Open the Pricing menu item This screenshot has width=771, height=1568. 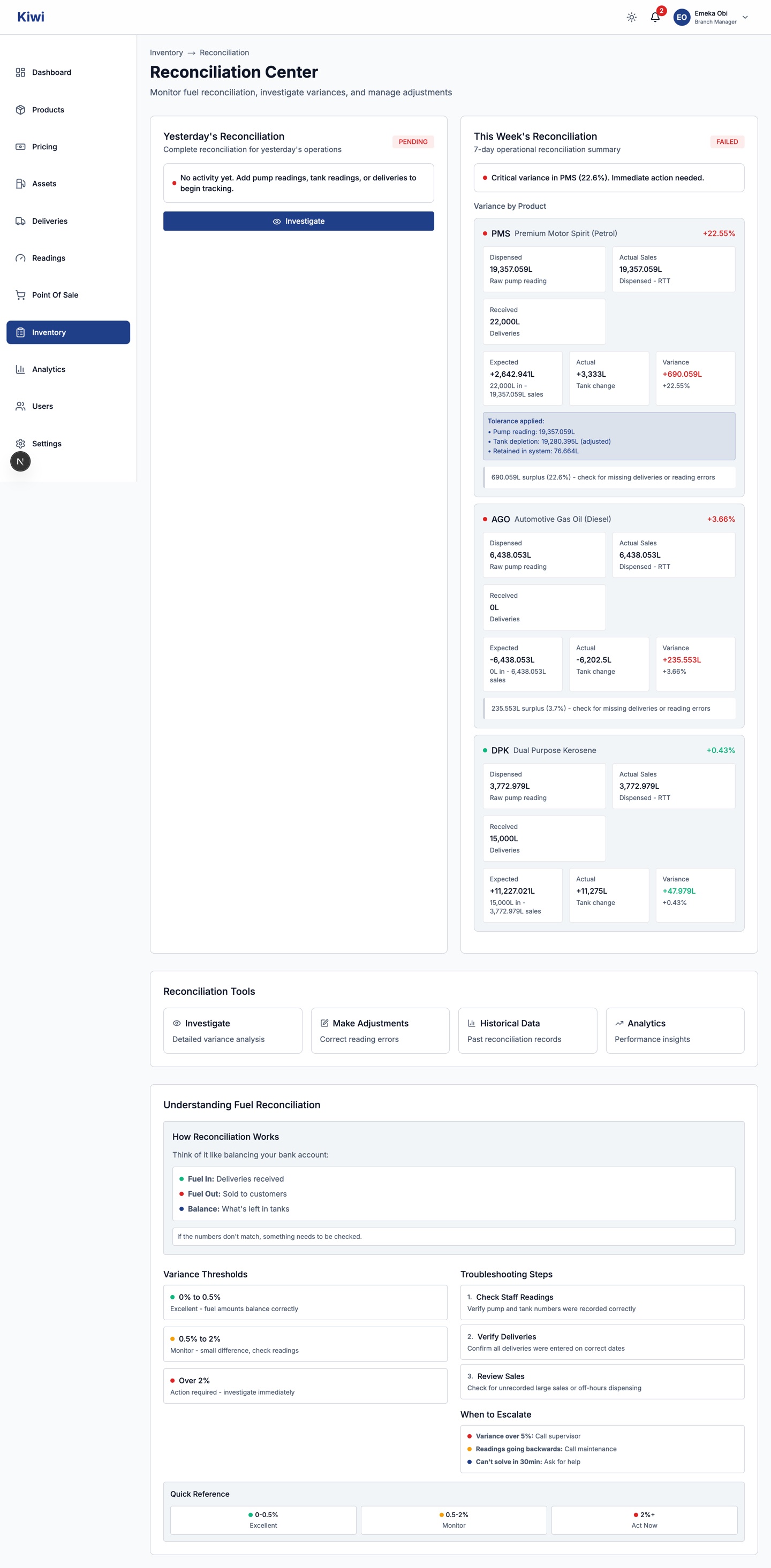[x=68, y=147]
